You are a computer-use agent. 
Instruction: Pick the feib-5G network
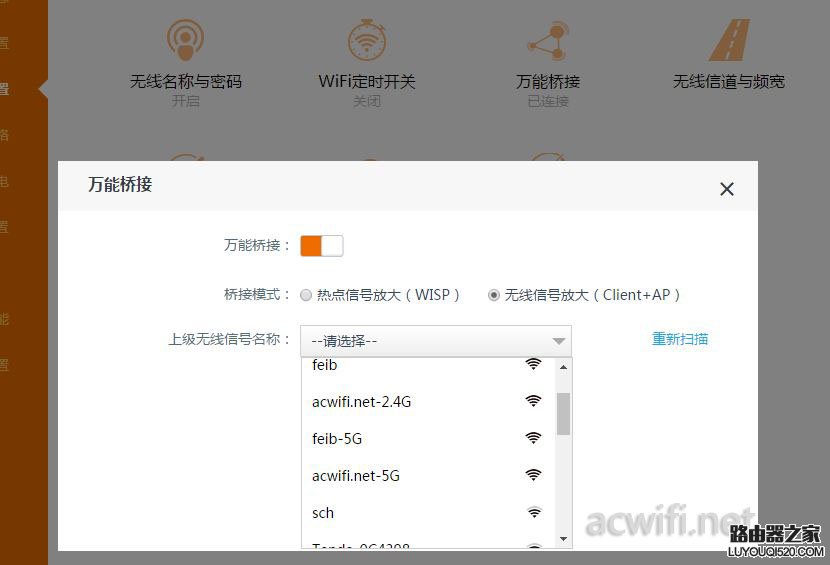click(x=339, y=439)
